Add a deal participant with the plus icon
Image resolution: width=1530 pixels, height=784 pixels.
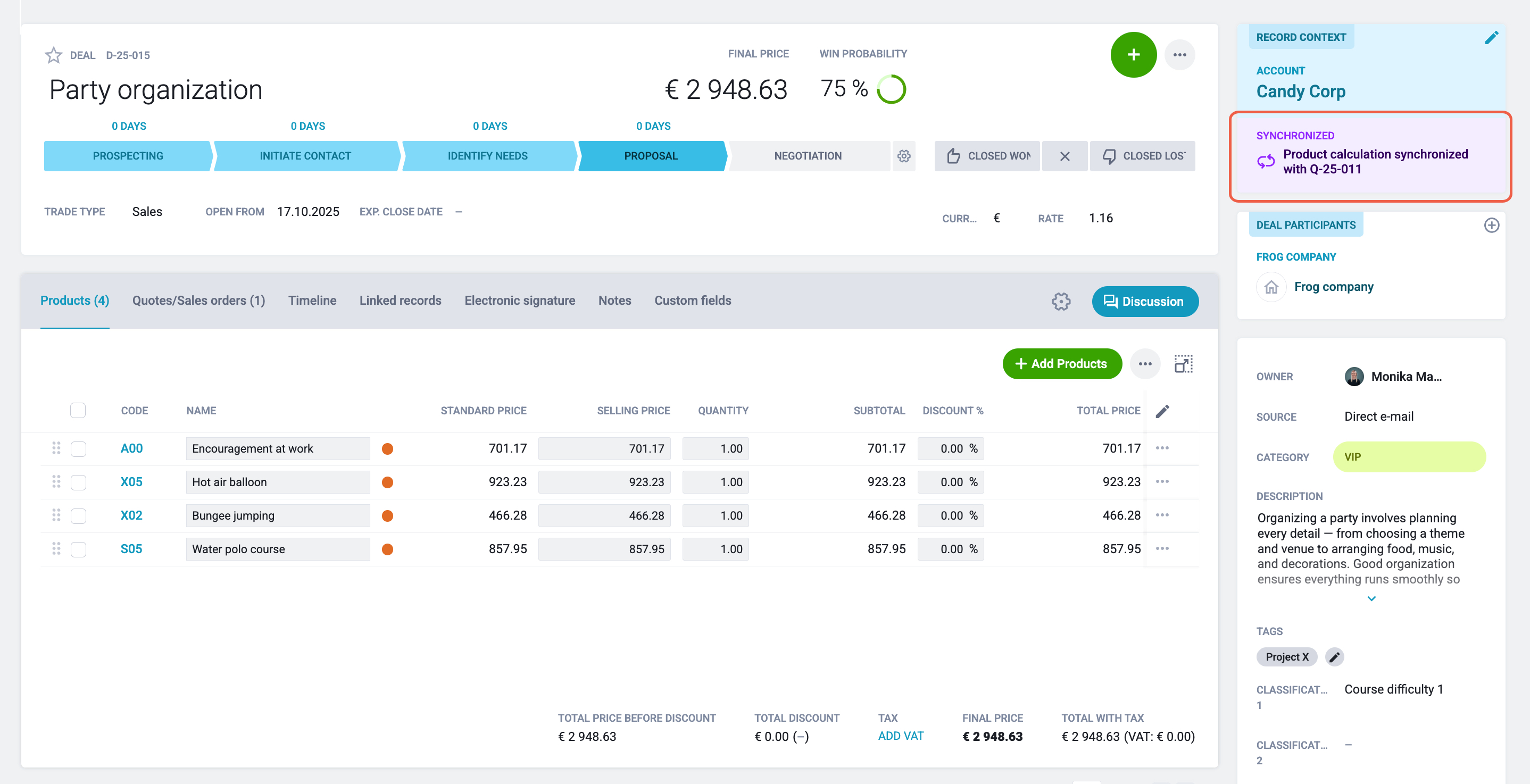tap(1491, 225)
